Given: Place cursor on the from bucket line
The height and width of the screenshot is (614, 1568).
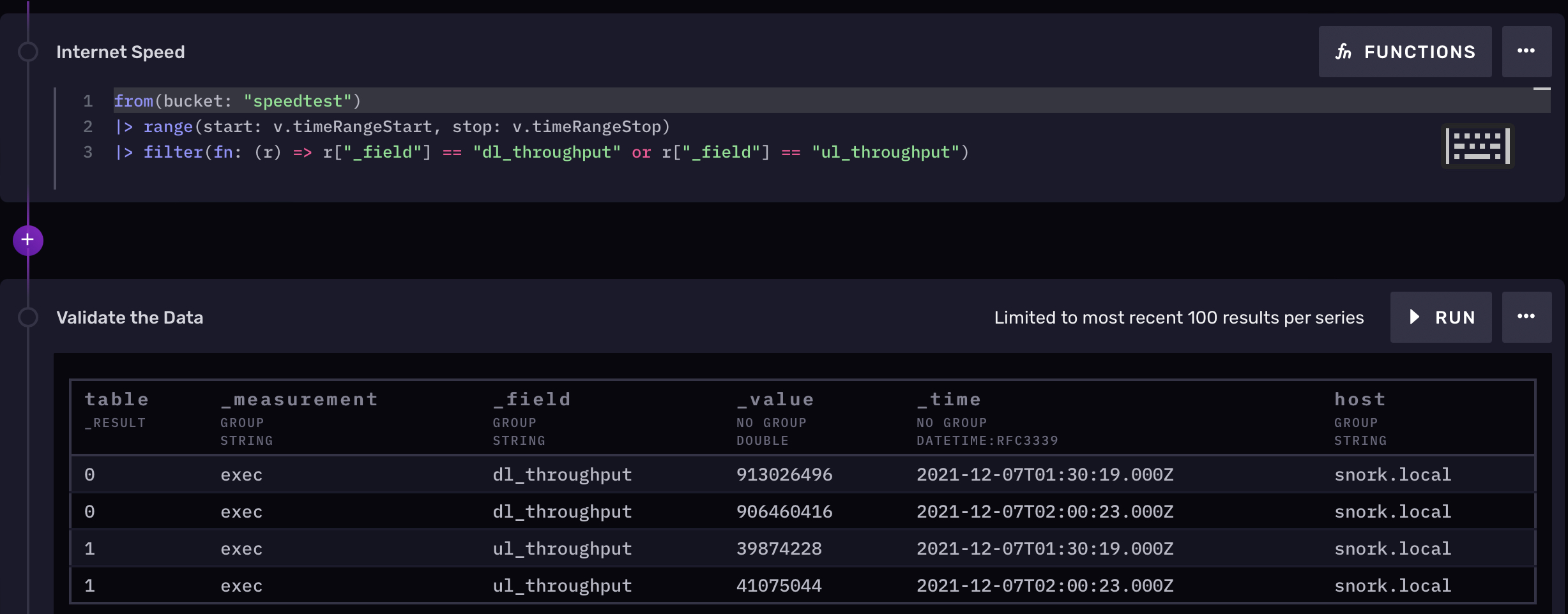Looking at the screenshot, I should [x=238, y=101].
